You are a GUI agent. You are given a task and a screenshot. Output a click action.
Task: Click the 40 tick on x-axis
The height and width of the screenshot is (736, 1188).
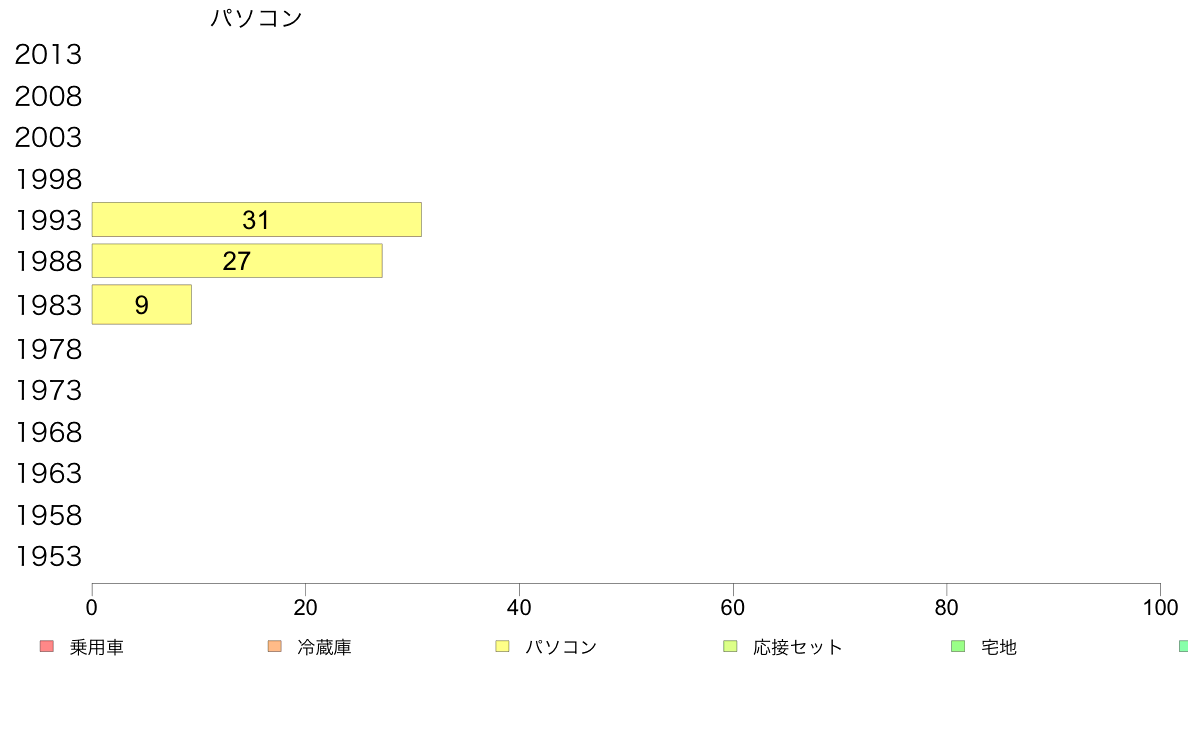click(x=519, y=607)
